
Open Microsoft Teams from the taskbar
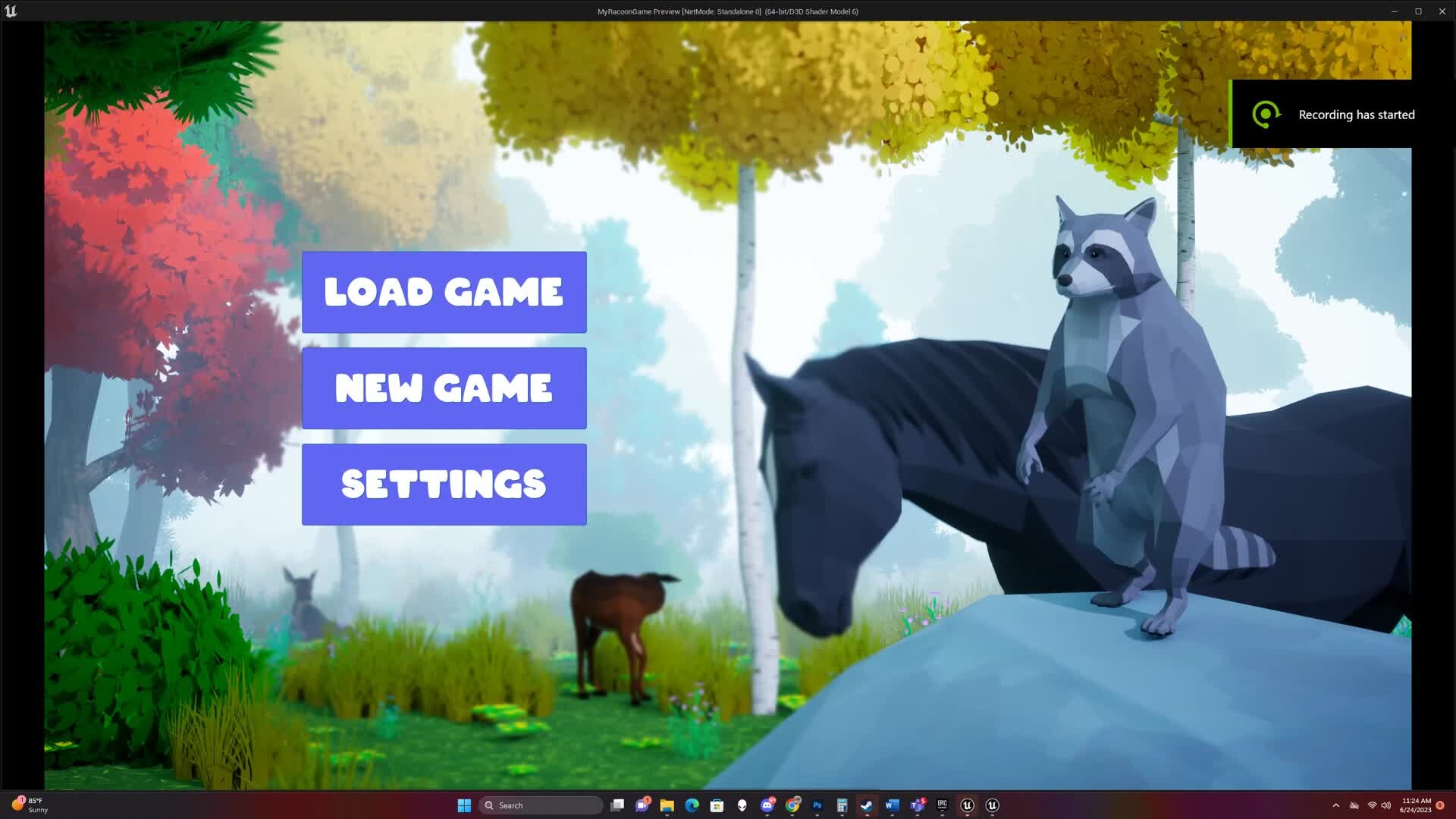click(x=917, y=805)
